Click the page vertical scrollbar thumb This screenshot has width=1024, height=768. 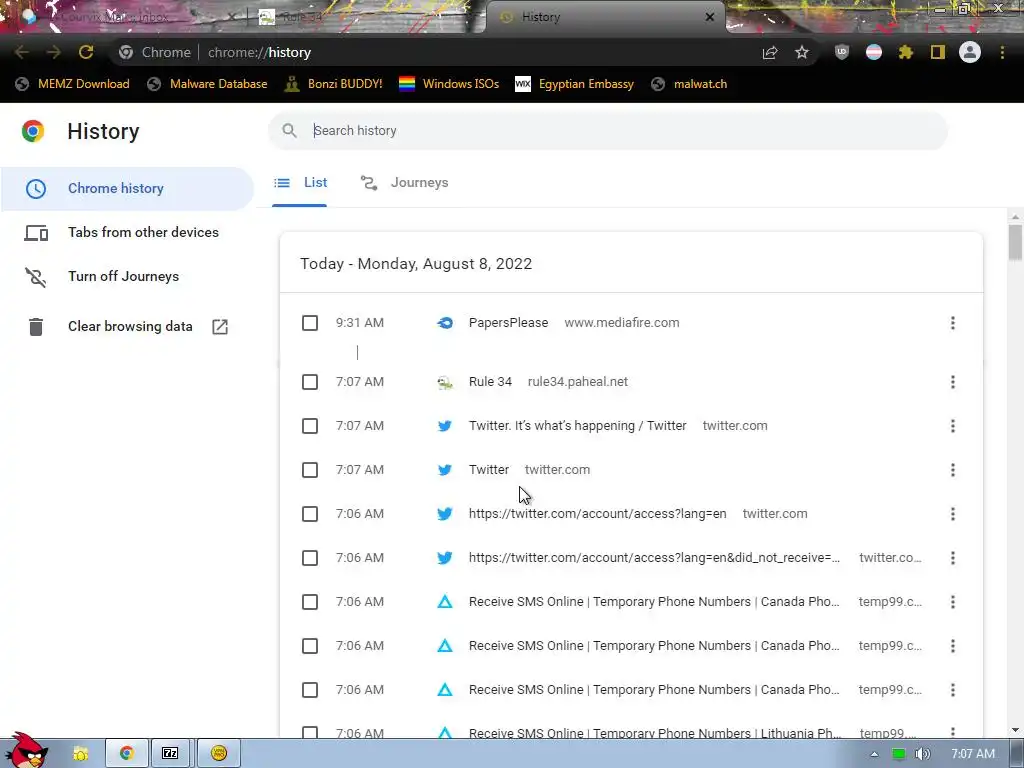[x=1015, y=242]
